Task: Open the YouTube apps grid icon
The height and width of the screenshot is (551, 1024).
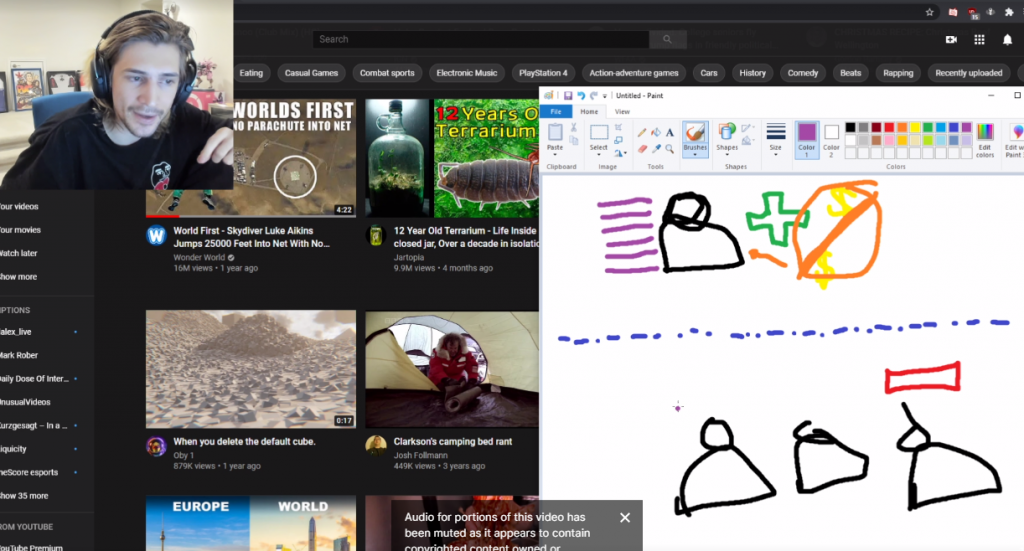Action: [x=979, y=40]
